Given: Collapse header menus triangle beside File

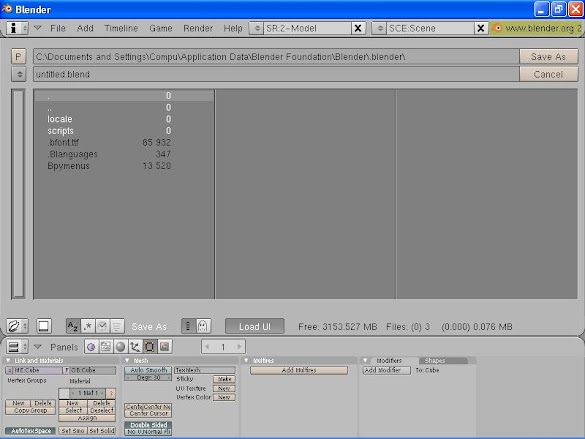Looking at the screenshot, I should (38, 28).
